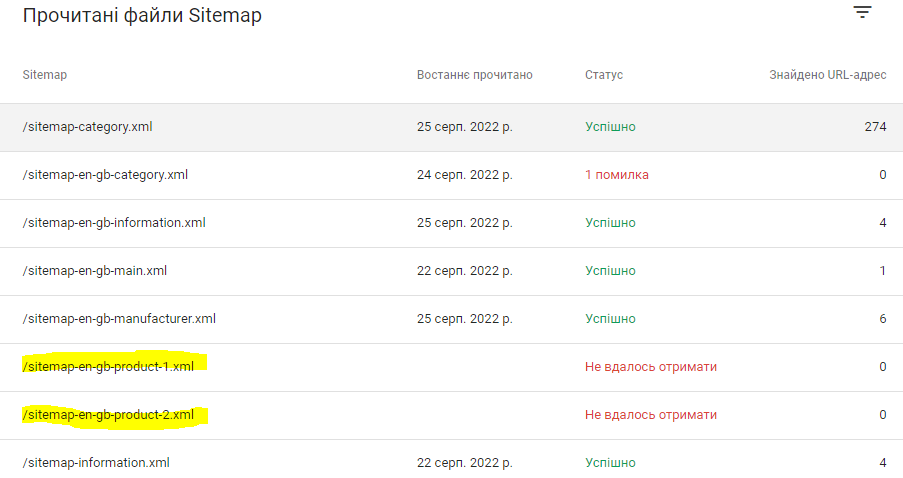
Task: Select the /sitemap-en-gb-main.xml row
Action: click(452, 271)
